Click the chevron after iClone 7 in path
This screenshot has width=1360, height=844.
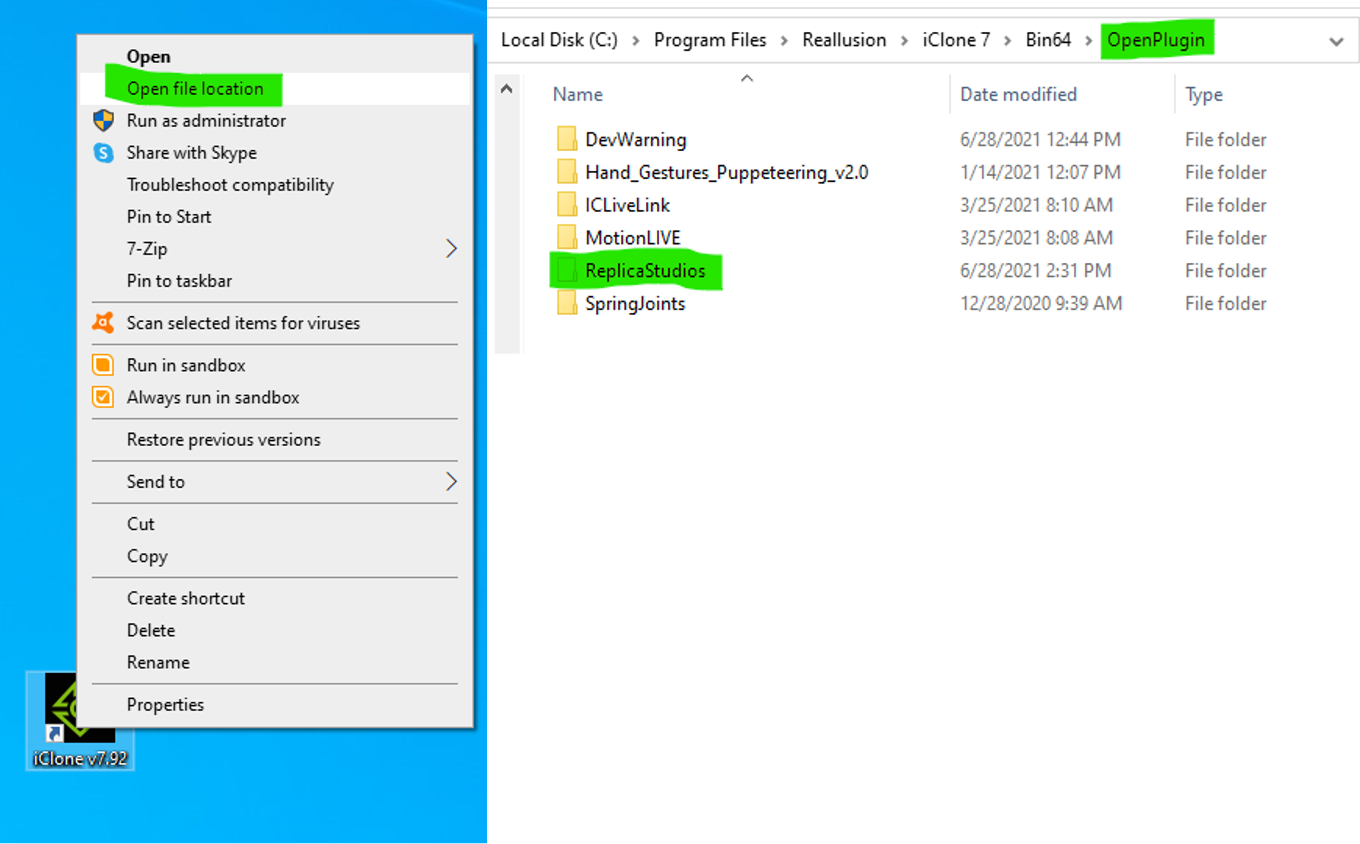pos(1008,41)
